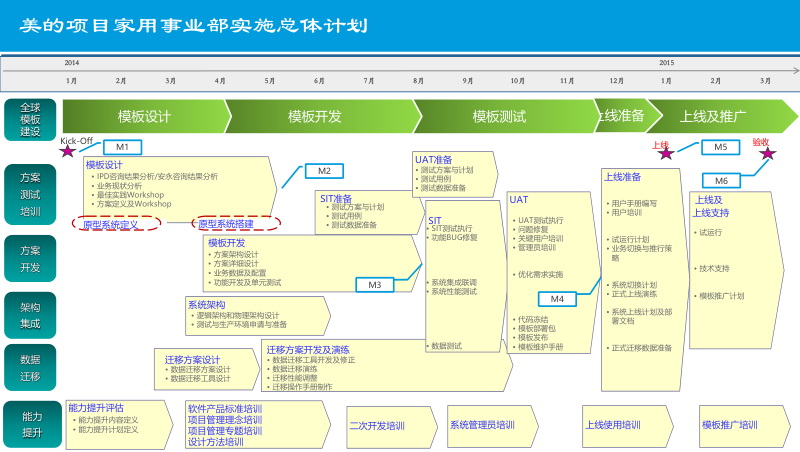Click the SIT准备 box heading
This screenshot has height=452, width=800.
[336, 198]
